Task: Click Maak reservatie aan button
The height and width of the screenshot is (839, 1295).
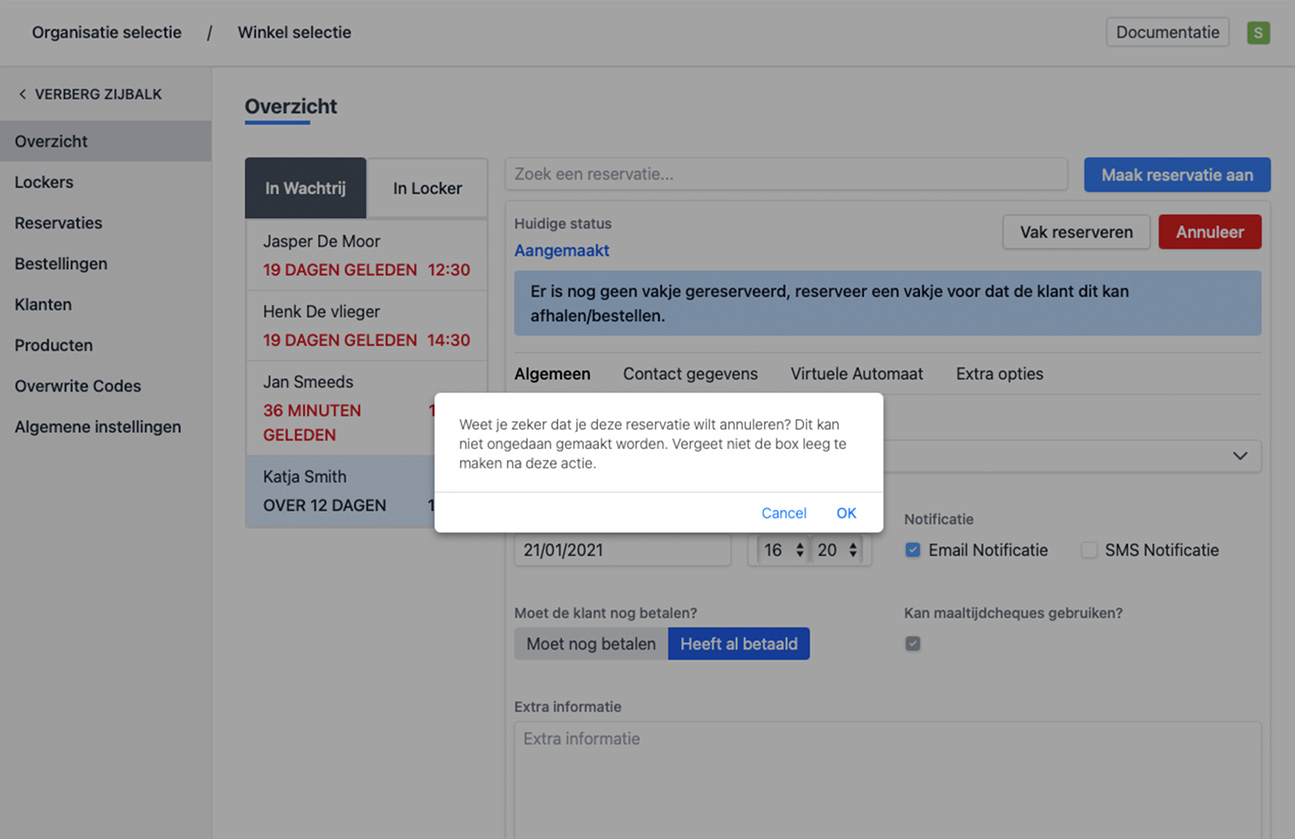Action: coord(1176,175)
